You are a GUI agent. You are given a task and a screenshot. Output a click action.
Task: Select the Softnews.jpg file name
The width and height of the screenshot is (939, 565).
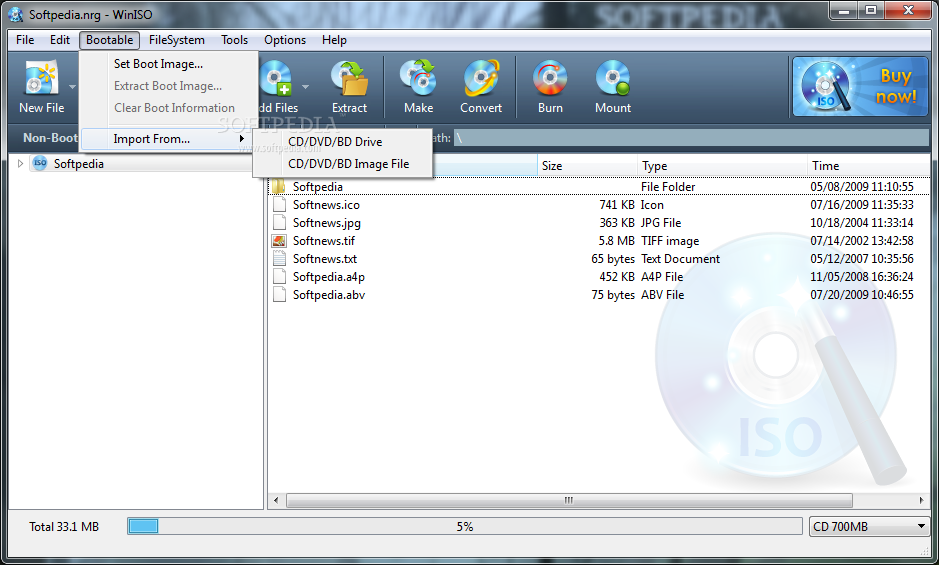coord(327,223)
